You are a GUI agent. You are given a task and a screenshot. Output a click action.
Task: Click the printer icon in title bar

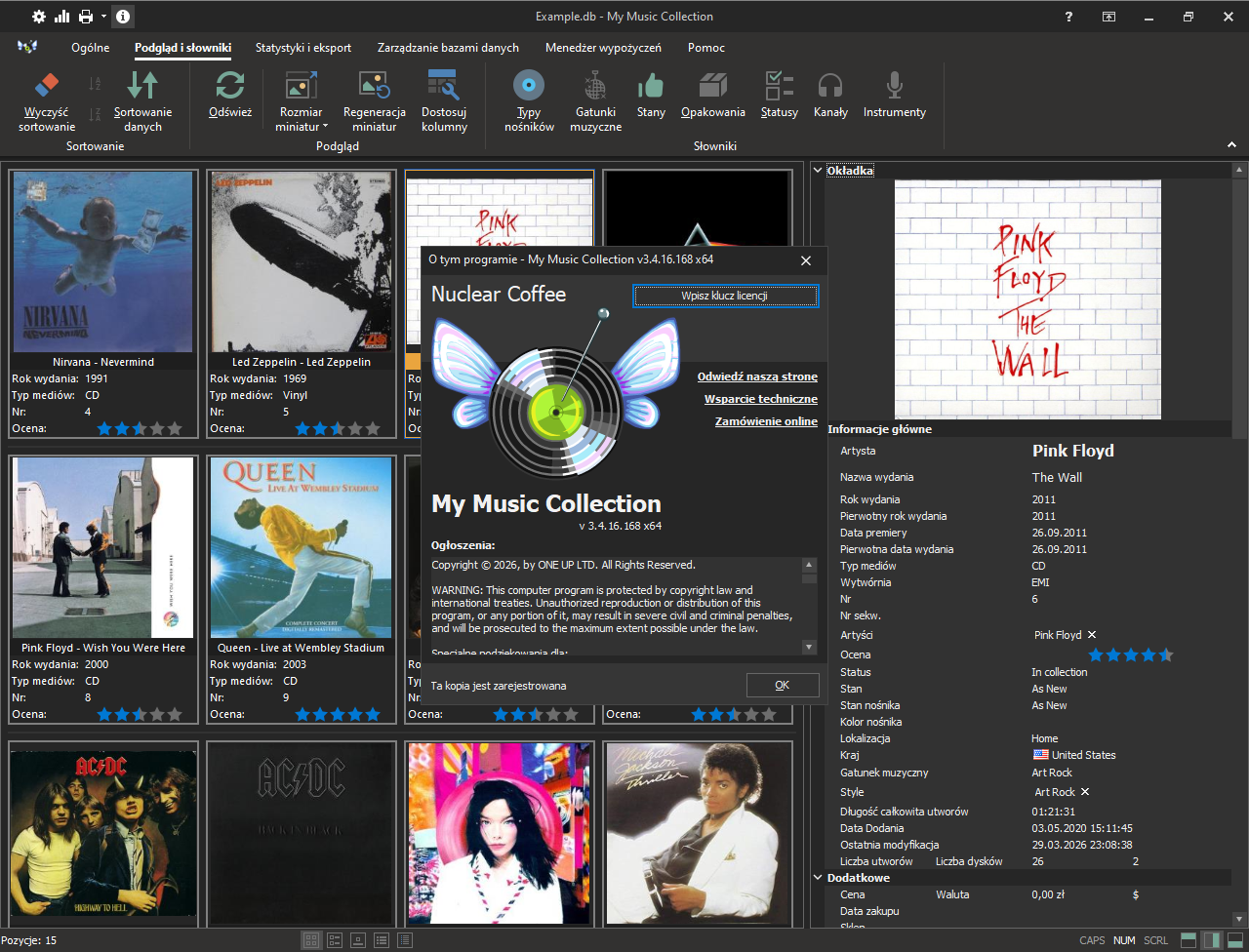[86, 17]
